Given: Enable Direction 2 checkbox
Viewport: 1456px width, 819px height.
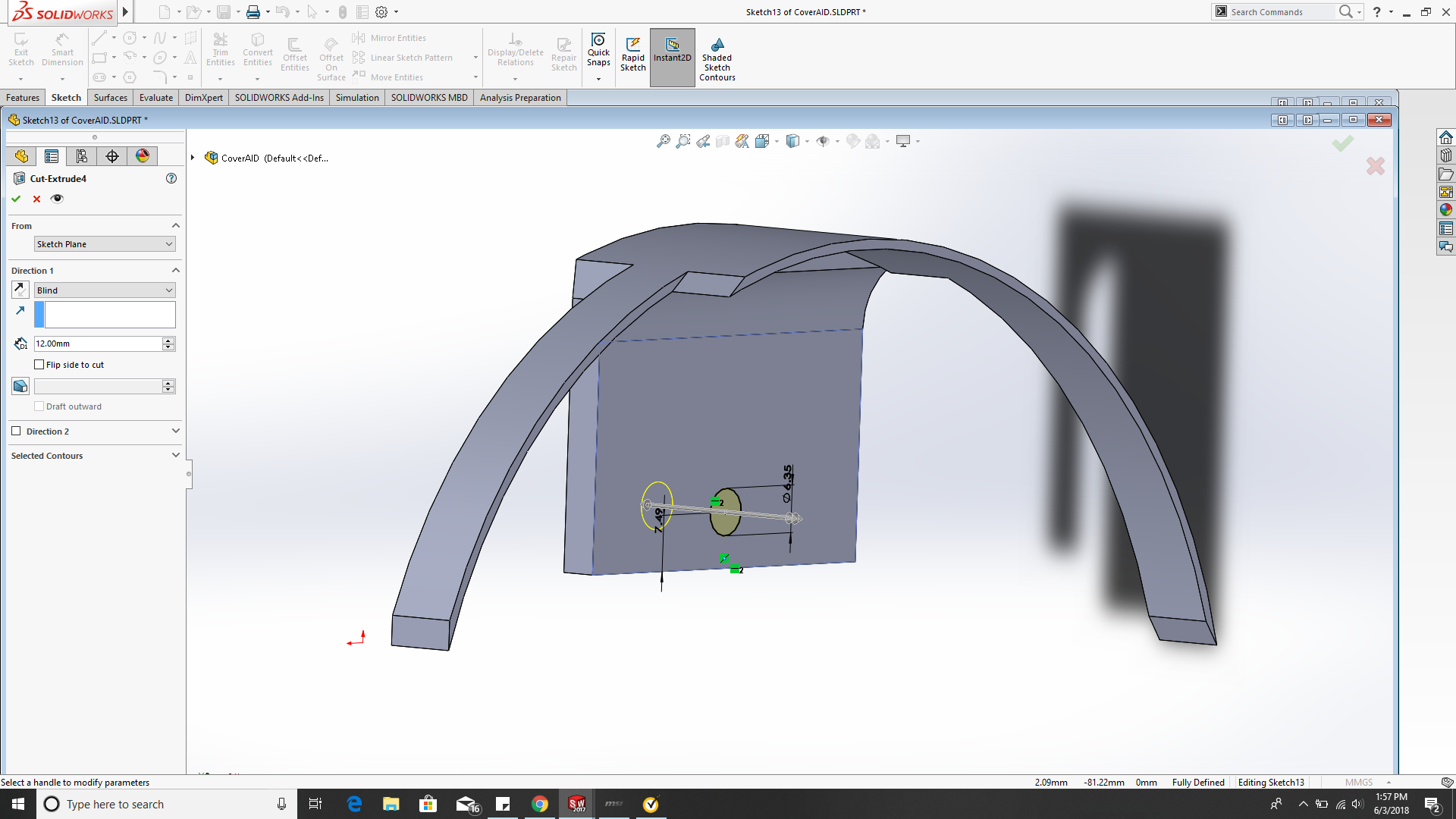Looking at the screenshot, I should (16, 431).
